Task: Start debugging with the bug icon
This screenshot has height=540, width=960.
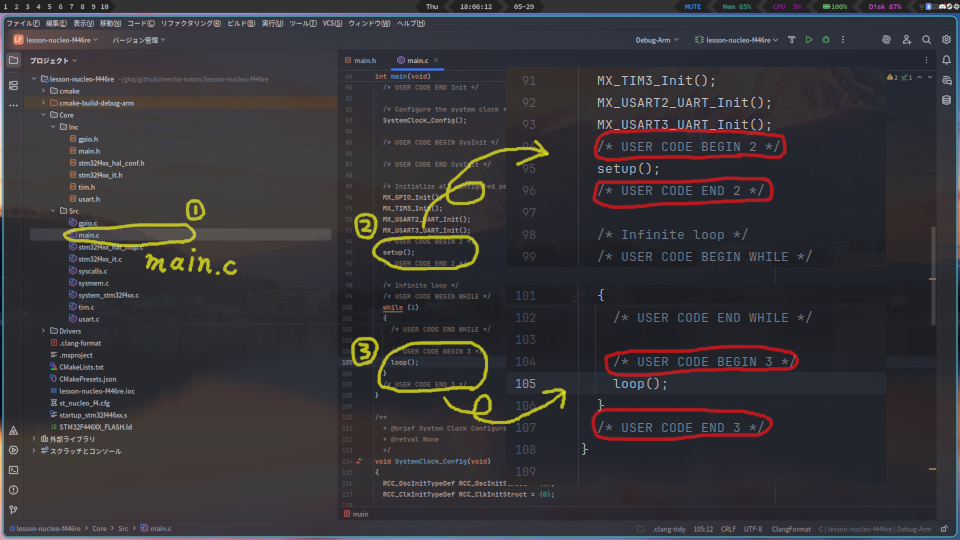Action: pos(825,40)
